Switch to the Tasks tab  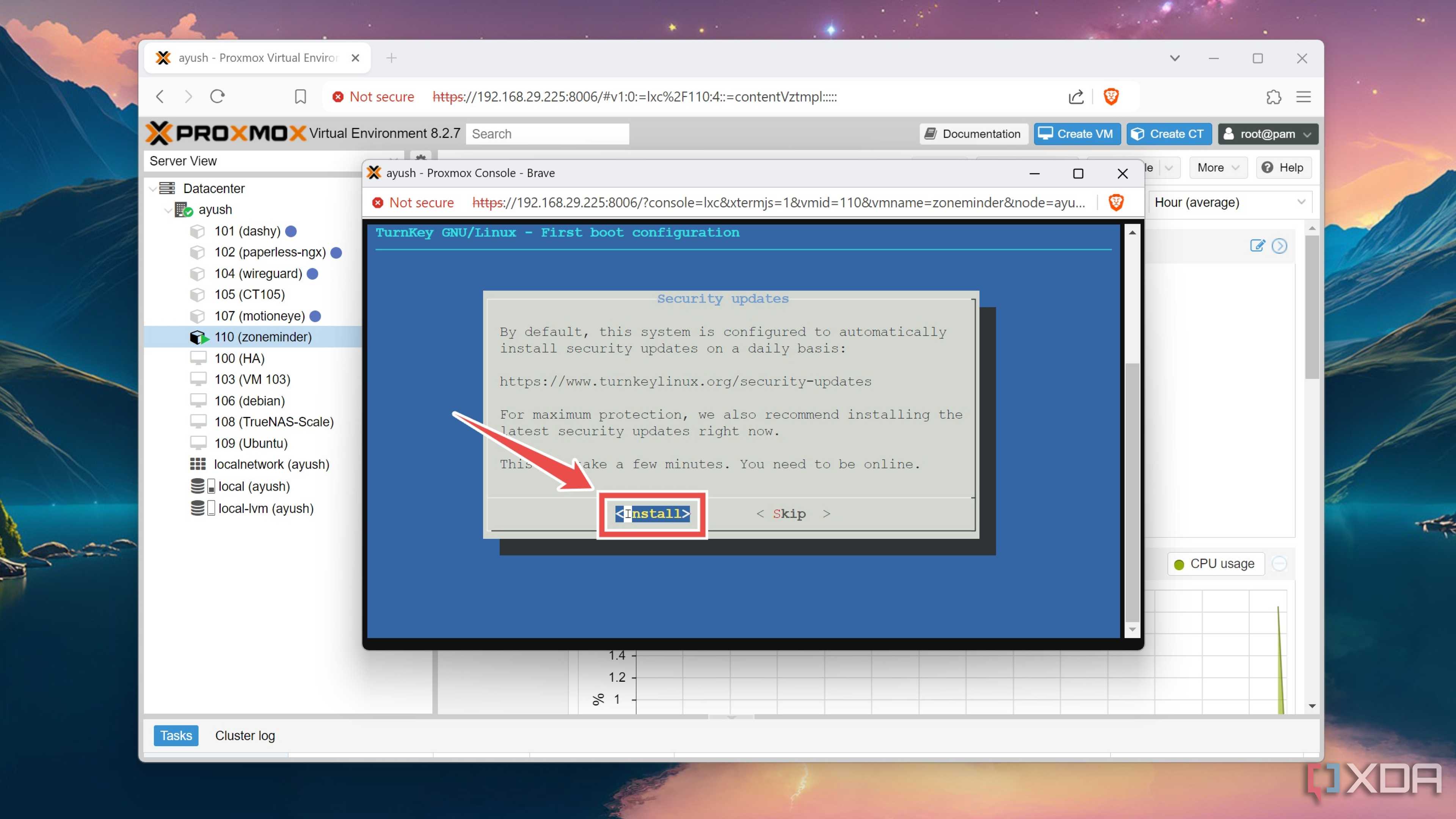click(176, 735)
